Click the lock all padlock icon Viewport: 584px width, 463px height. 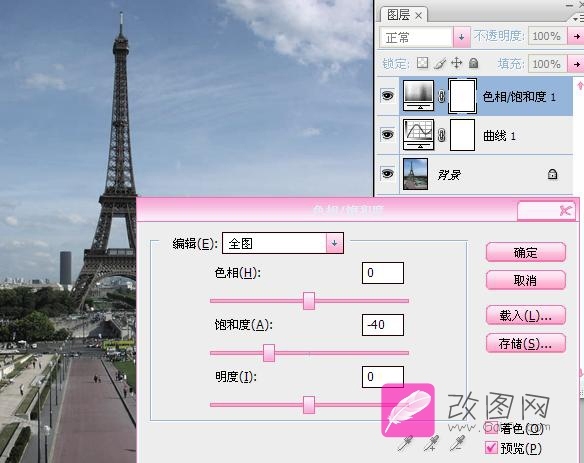pyautogui.click(x=473, y=63)
